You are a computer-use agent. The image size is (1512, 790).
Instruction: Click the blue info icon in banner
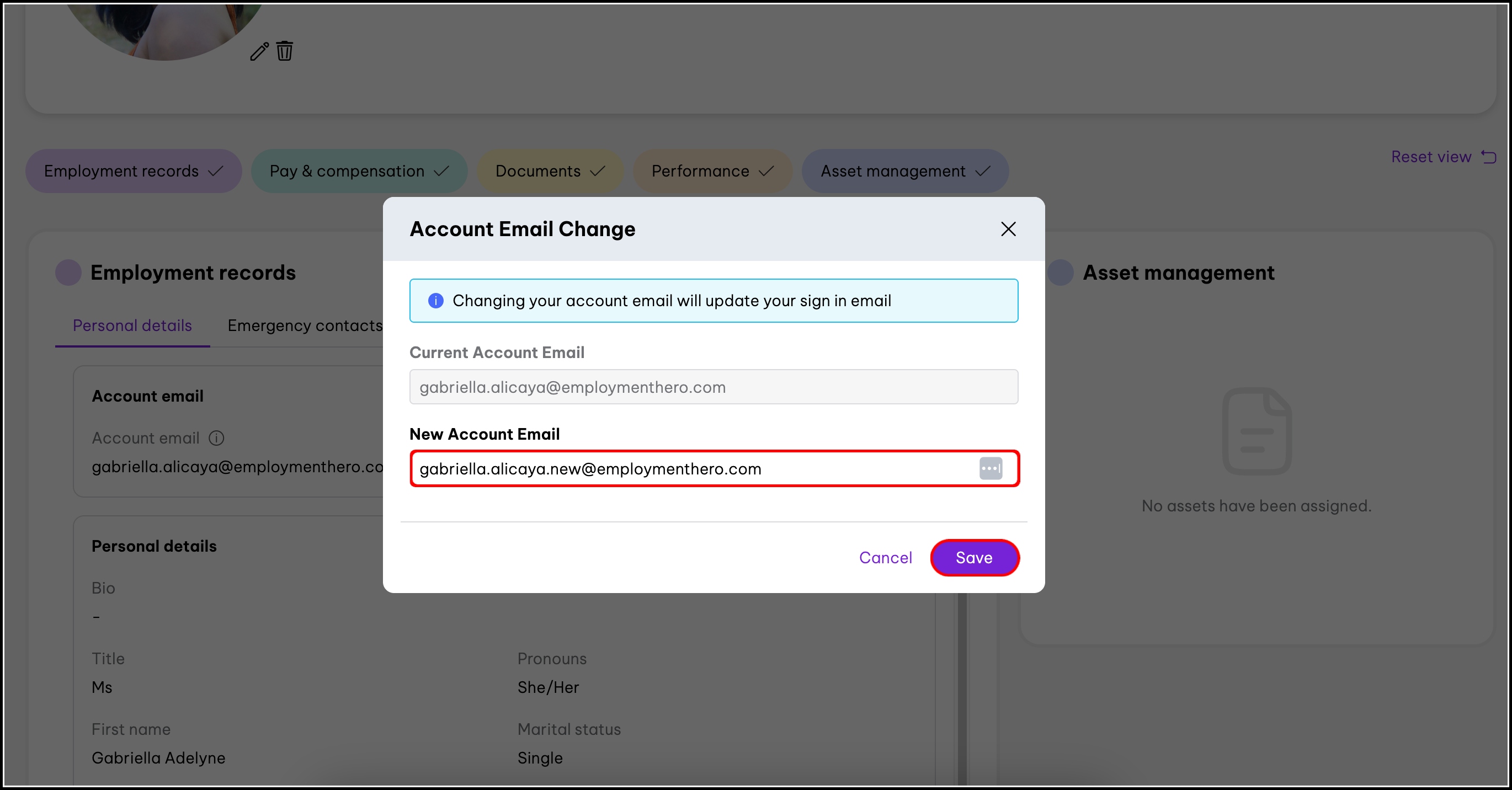click(435, 301)
